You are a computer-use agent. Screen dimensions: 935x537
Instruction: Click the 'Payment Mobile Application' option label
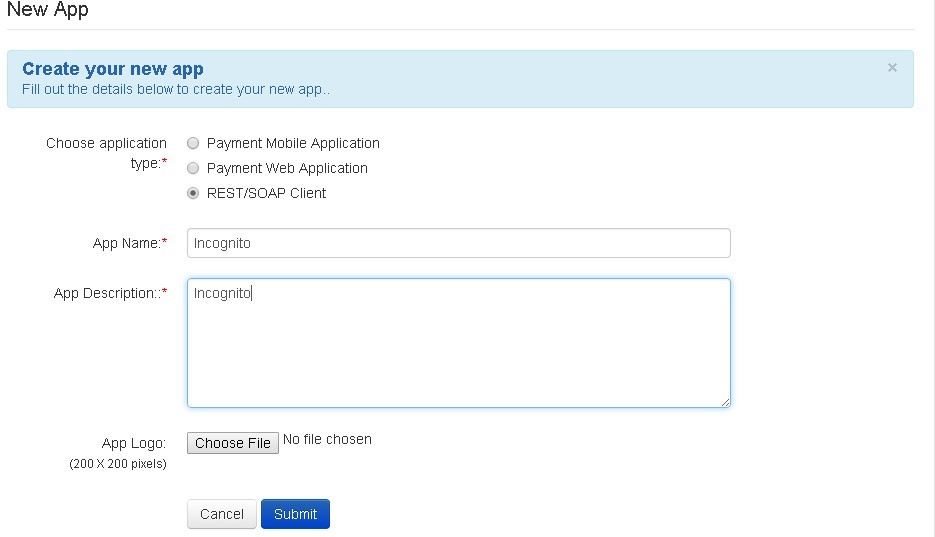tap(293, 143)
